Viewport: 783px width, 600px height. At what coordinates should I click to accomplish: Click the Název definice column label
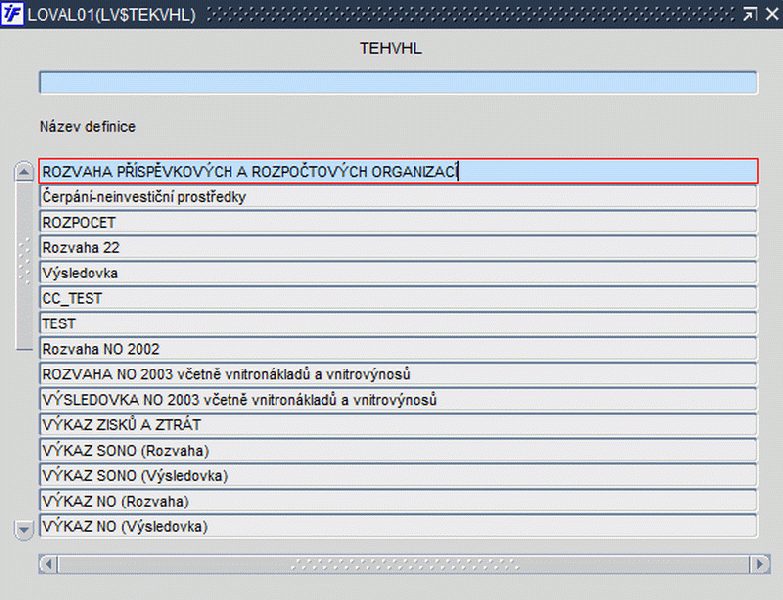coord(88,127)
